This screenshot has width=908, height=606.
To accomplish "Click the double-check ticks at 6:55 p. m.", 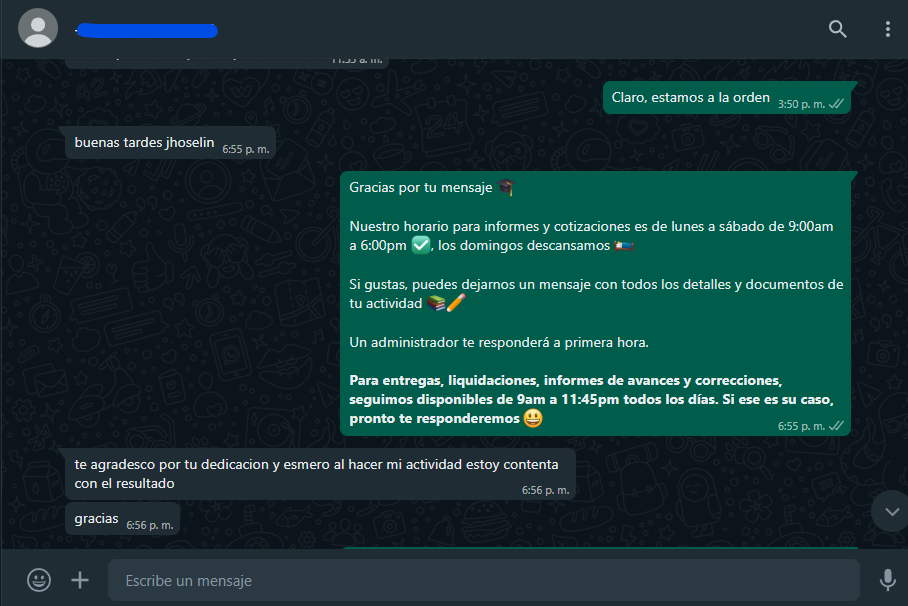I will (x=836, y=426).
